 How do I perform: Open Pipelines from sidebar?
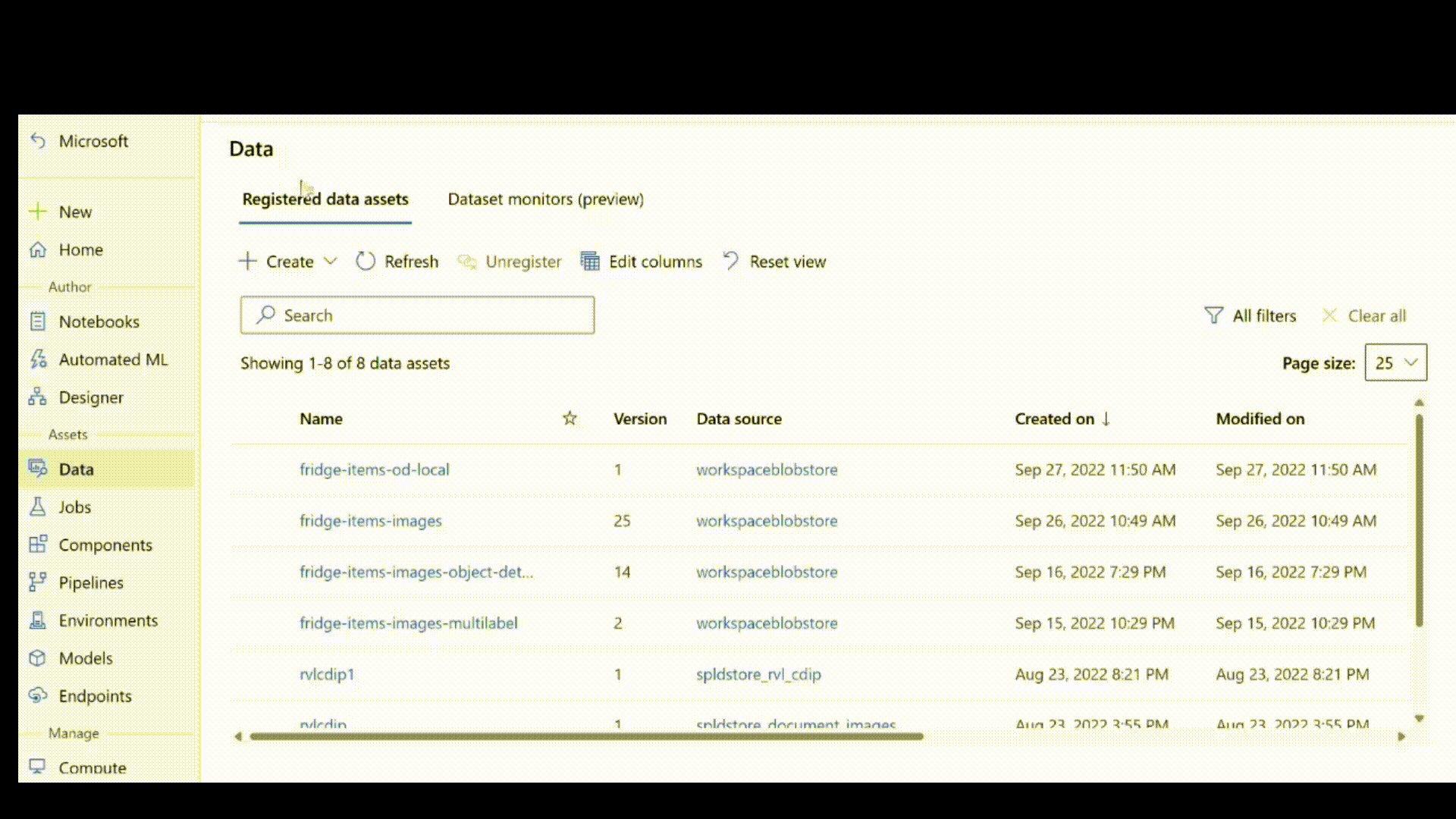91,582
